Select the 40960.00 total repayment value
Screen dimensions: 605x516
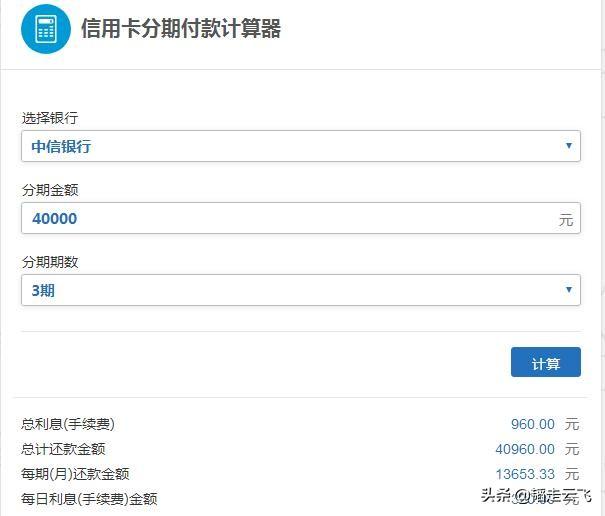pyautogui.click(x=525, y=449)
